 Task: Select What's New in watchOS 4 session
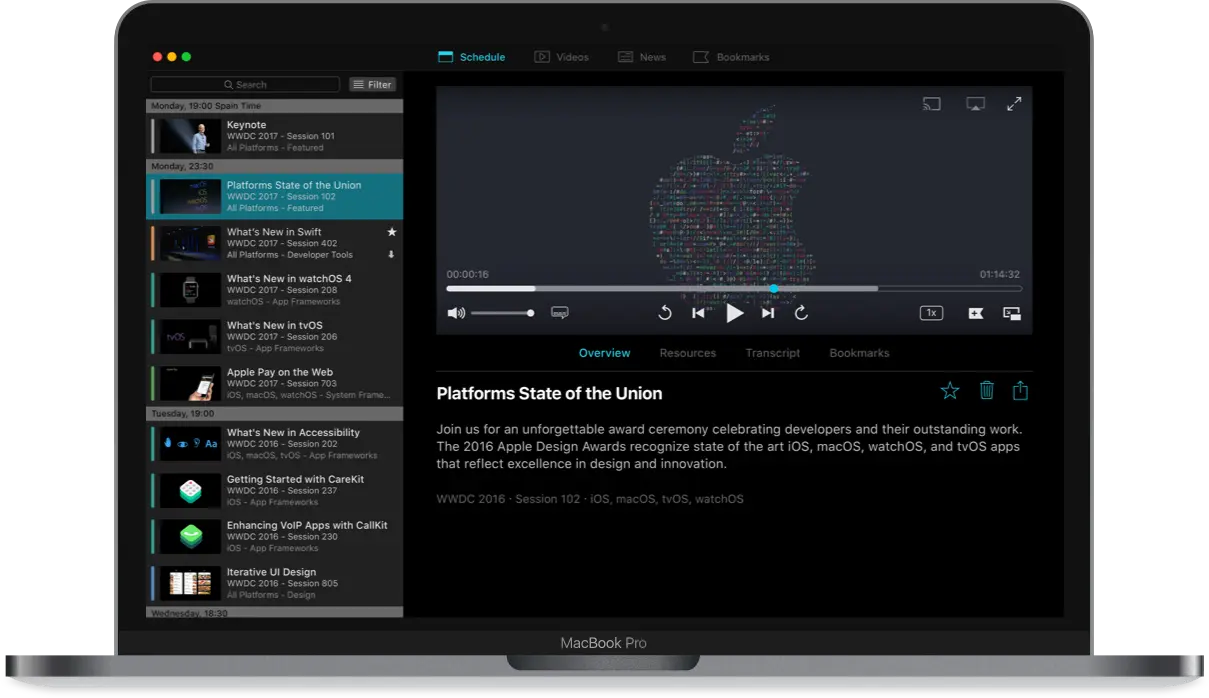tap(275, 290)
